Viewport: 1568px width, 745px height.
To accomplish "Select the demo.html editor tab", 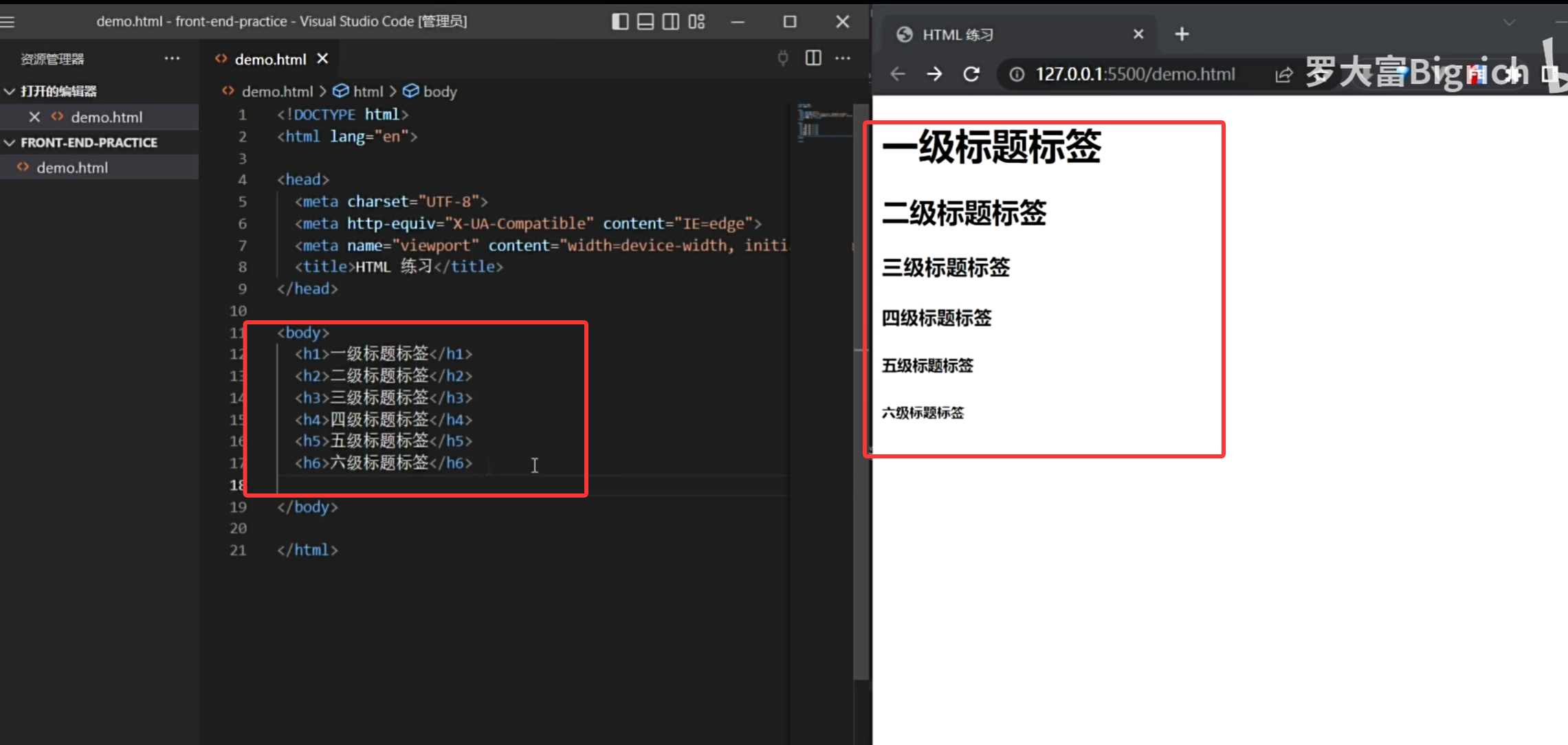I will pyautogui.click(x=269, y=60).
